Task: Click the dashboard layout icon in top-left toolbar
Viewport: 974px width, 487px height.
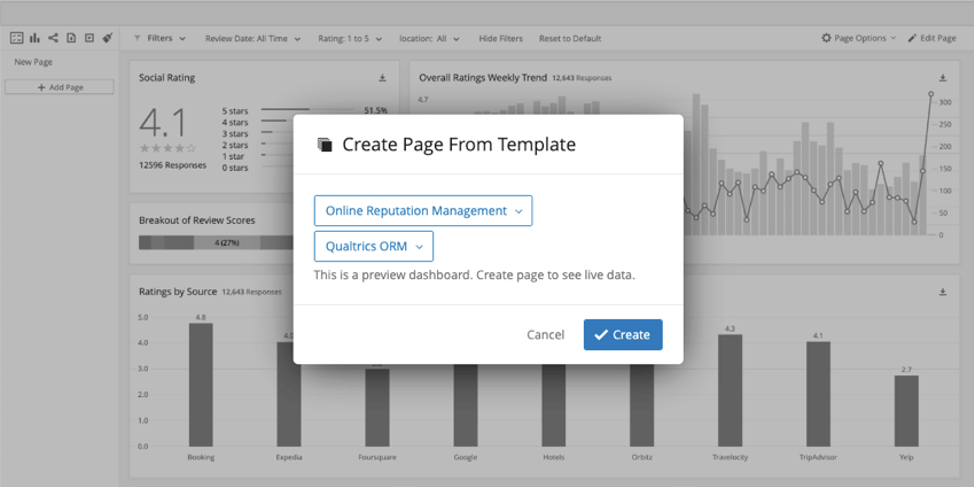Action: pyautogui.click(x=16, y=38)
